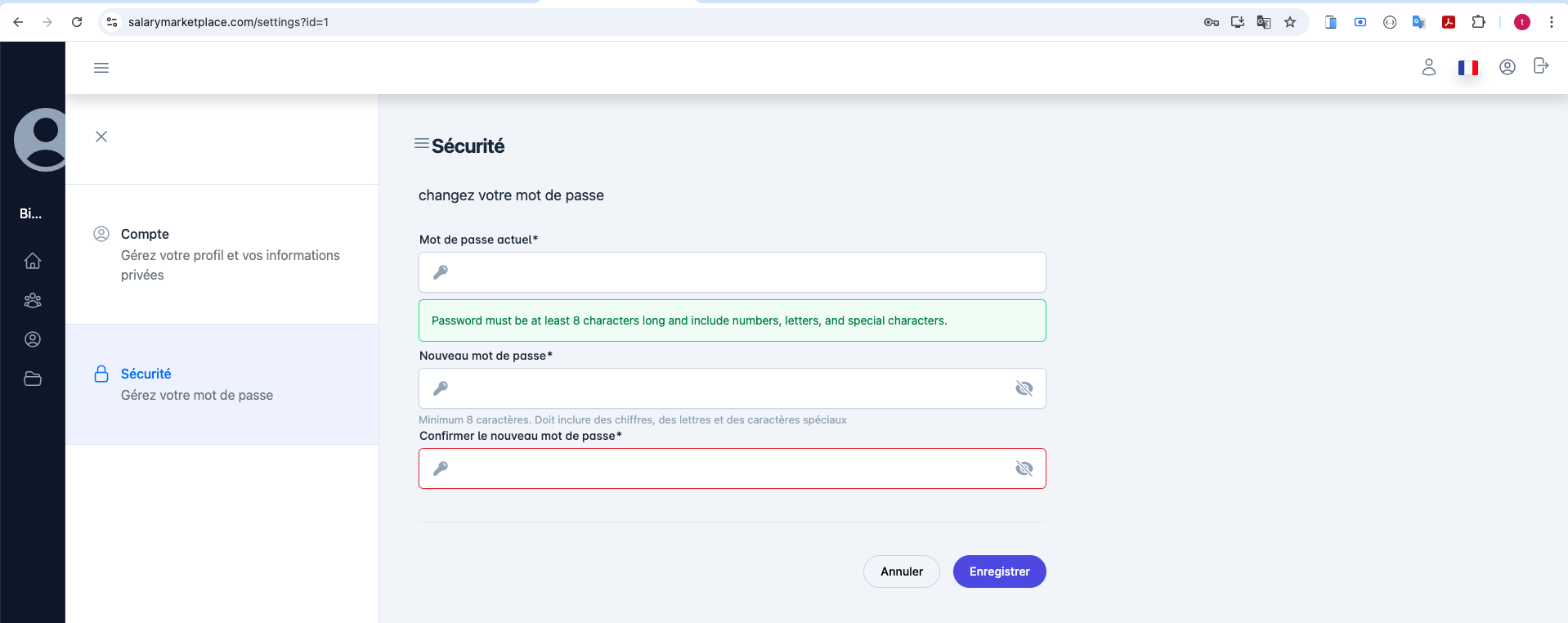This screenshot has height=623, width=1568.
Task: Click the hamburger menu icon in header
Action: [101, 68]
